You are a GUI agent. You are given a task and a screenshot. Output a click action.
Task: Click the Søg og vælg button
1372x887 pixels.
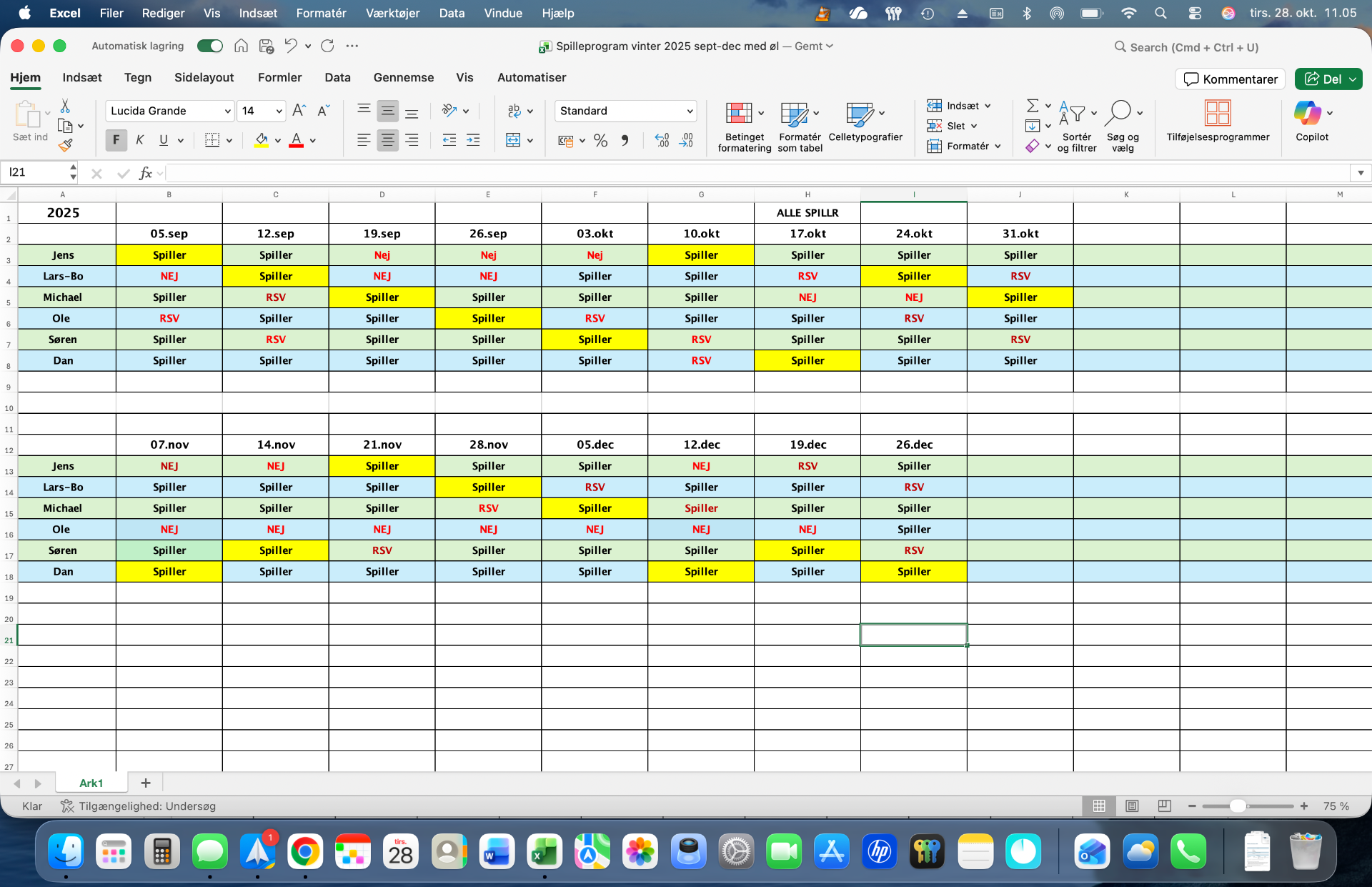tap(1123, 126)
